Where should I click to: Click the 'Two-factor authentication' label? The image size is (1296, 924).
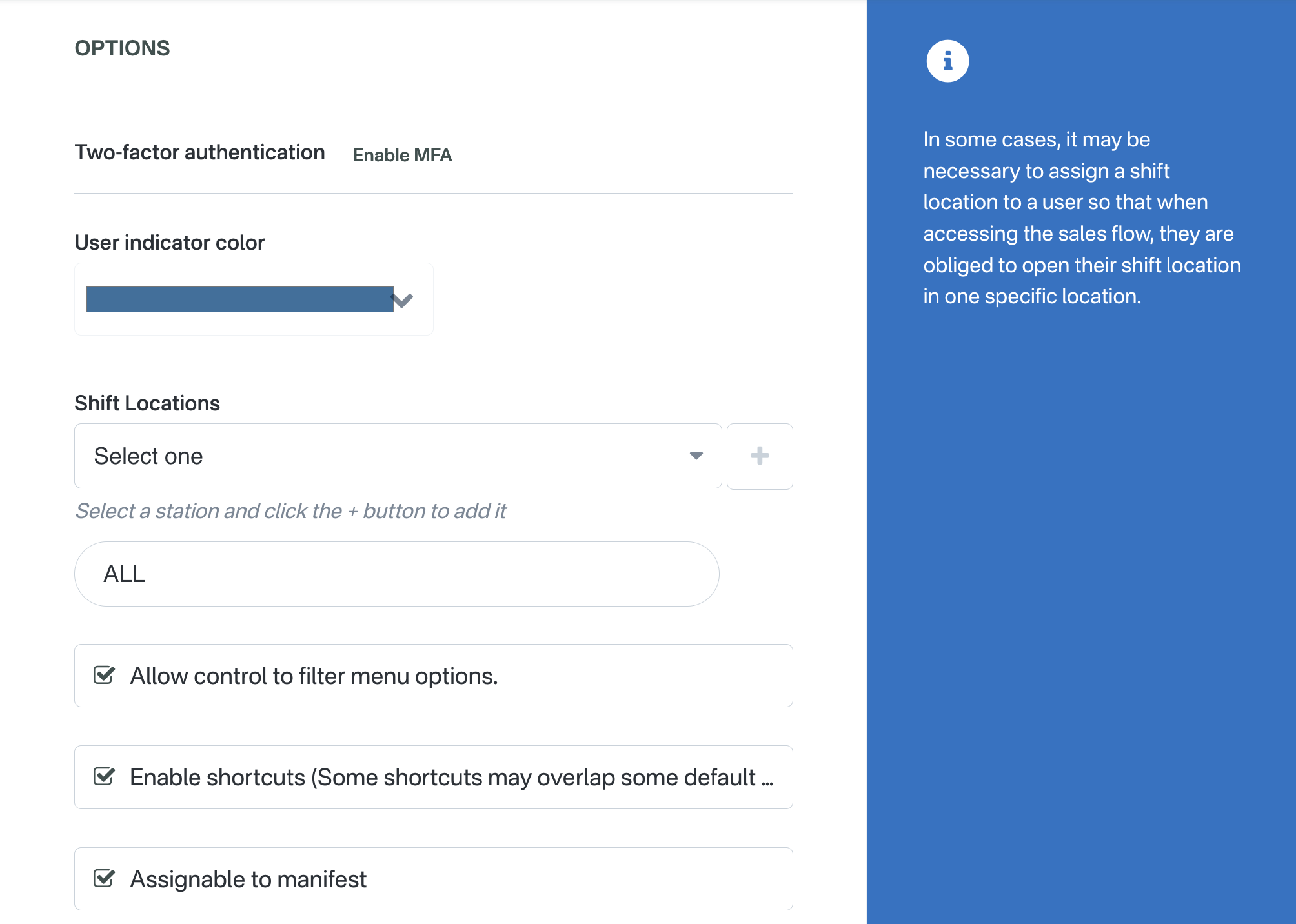coord(199,152)
